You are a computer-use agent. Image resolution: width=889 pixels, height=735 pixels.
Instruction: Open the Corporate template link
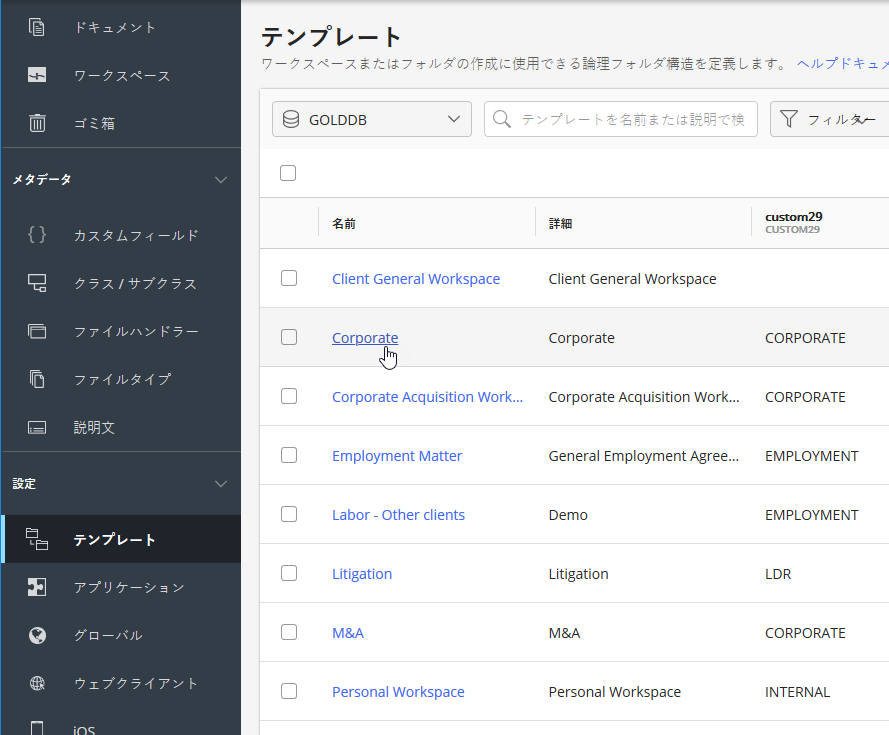(364, 338)
